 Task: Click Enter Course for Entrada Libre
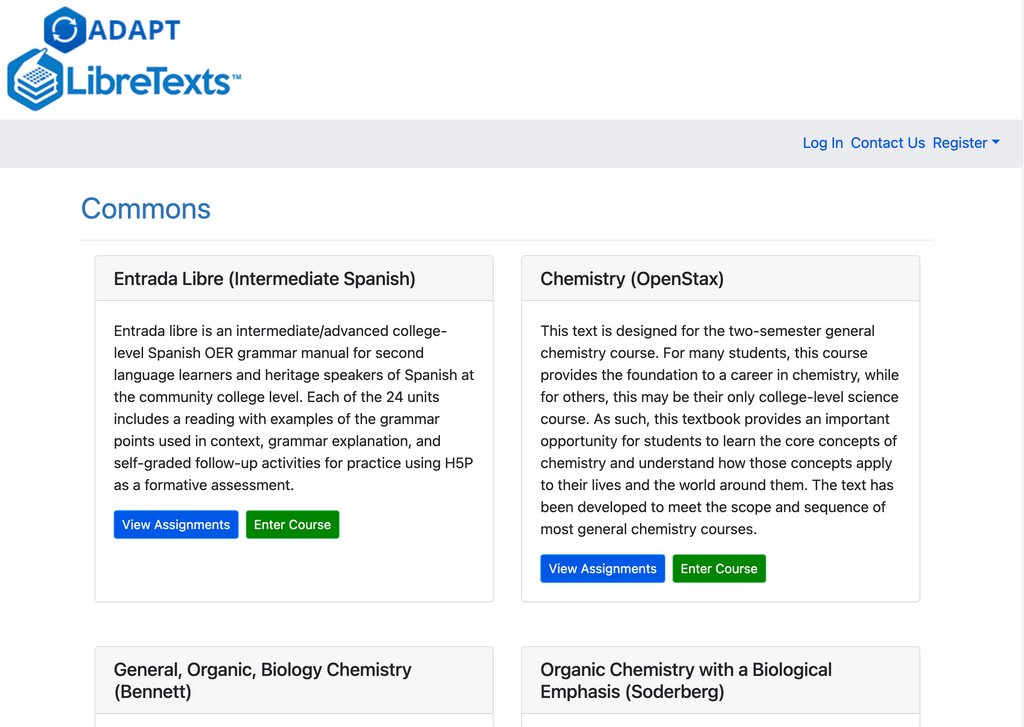(x=293, y=525)
